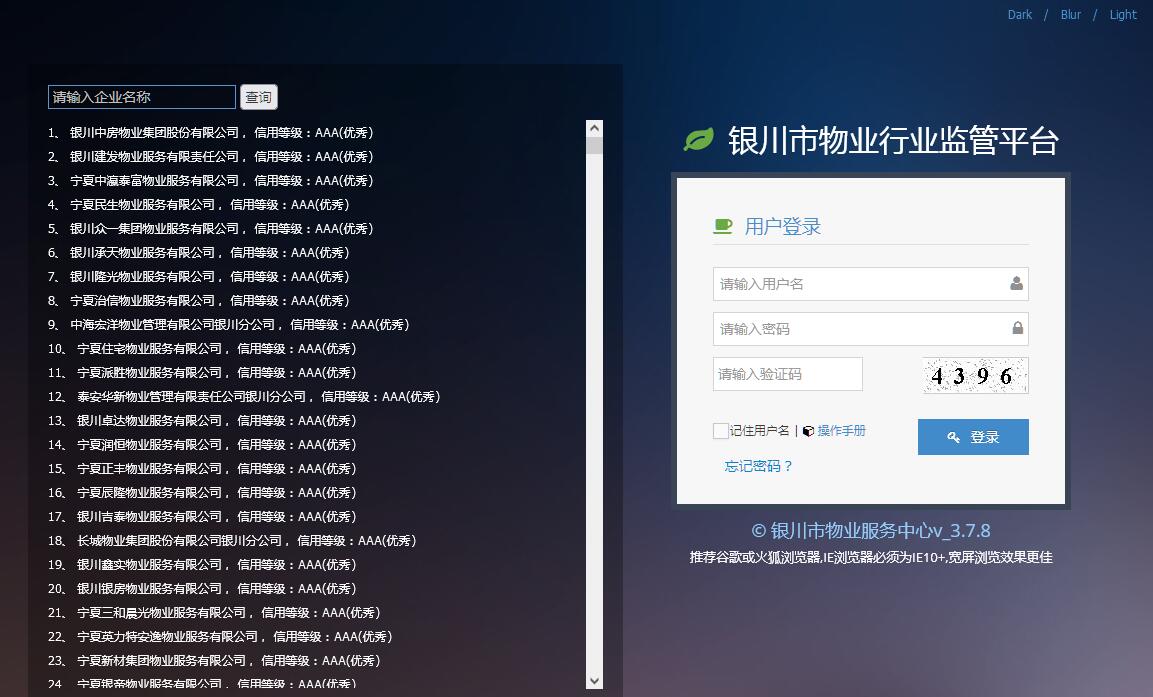Enable the 记住用户名 checkbox
Viewport: 1153px width, 697px height.
tap(721, 431)
